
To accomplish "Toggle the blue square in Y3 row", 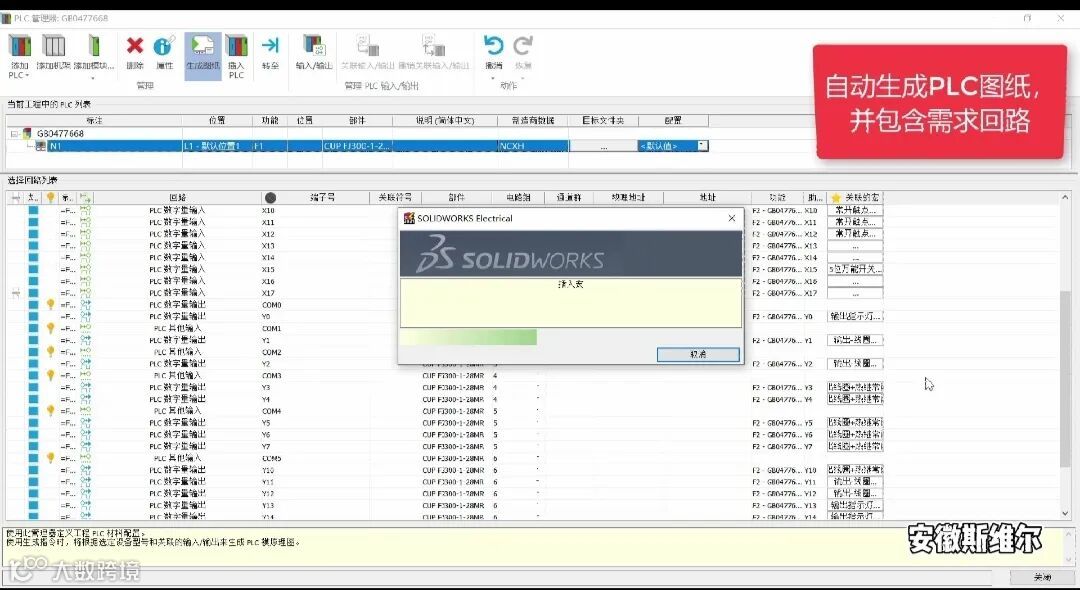I will click(x=33, y=388).
